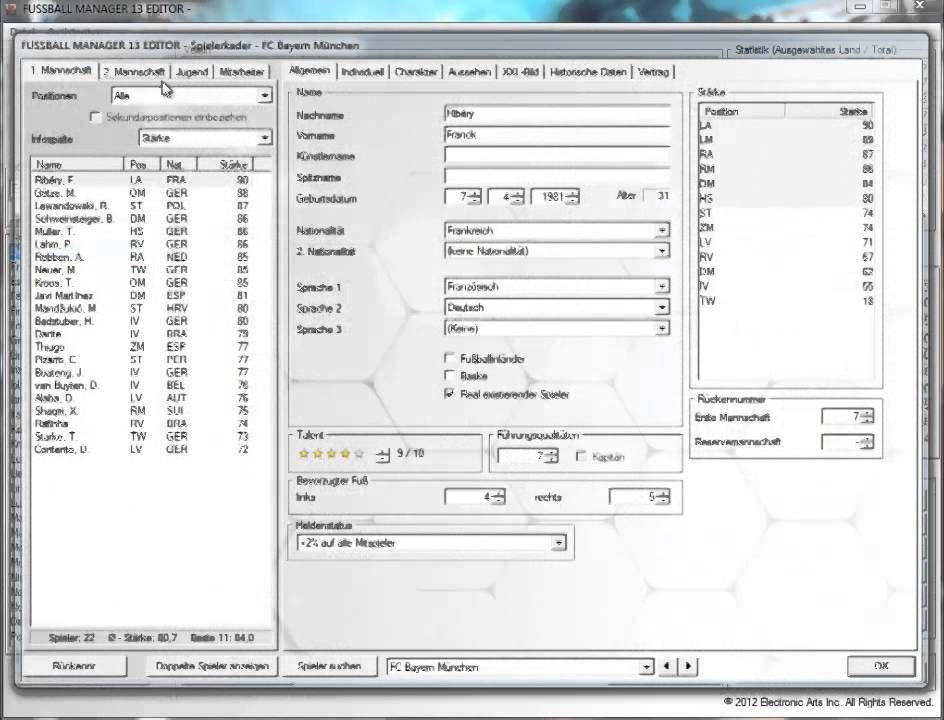Open the Sprache 2 dropdown
Viewport: 944px width, 720px height.
pos(662,307)
